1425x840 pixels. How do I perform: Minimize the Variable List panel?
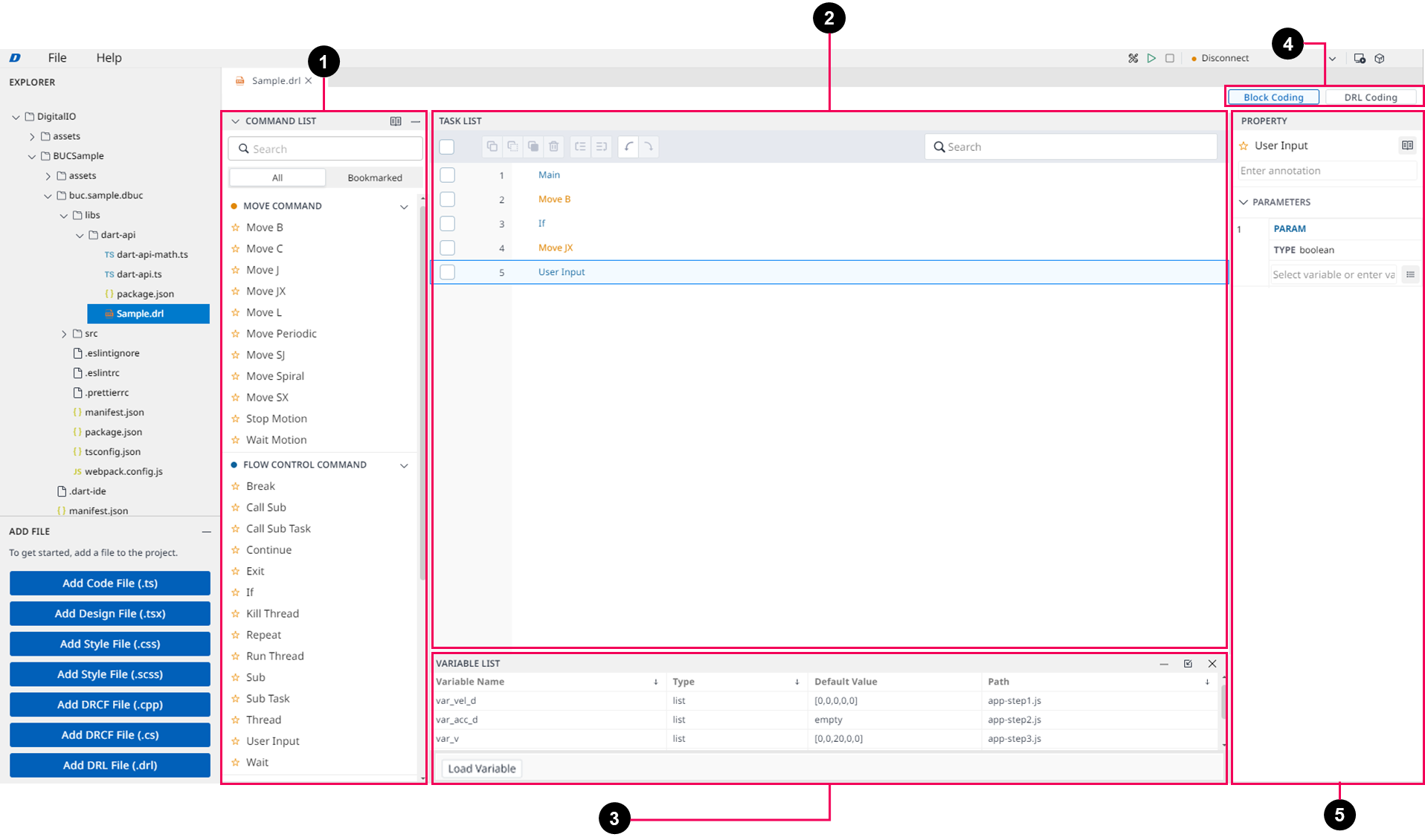click(1164, 664)
